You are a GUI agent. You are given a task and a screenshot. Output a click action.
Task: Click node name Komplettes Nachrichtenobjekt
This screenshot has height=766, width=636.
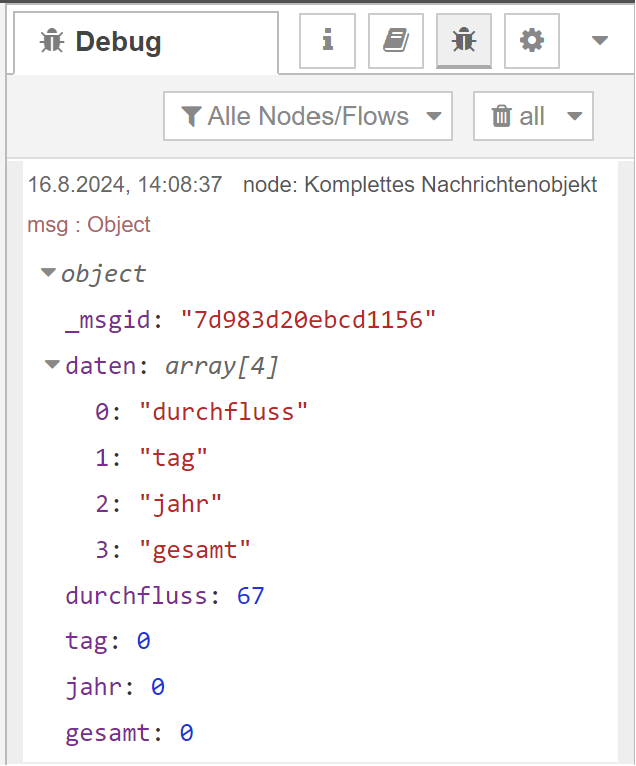pos(450,185)
